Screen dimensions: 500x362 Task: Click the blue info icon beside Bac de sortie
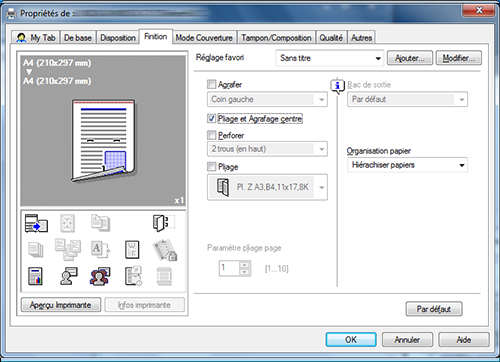coord(337,86)
